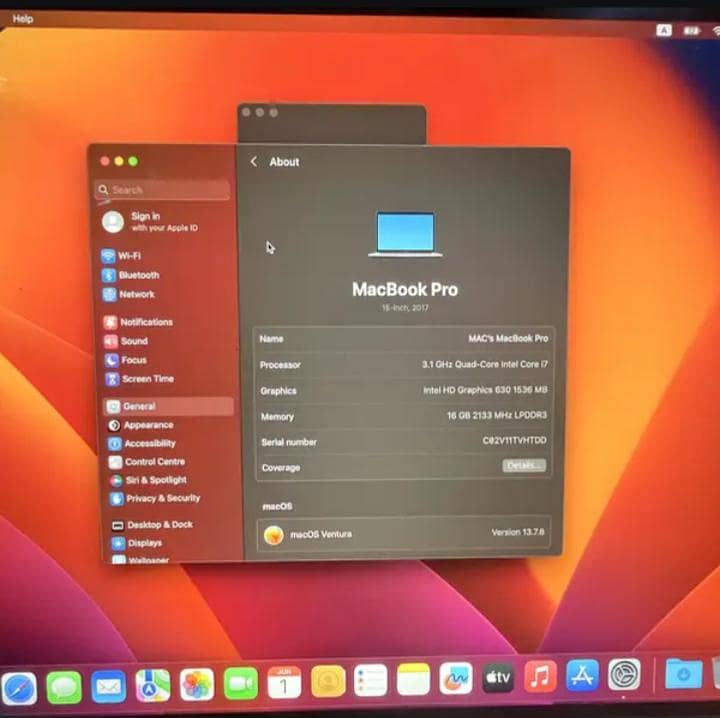This screenshot has height=718, width=720.
Task: Click the Version 13.7.6 text
Action: [x=518, y=533]
